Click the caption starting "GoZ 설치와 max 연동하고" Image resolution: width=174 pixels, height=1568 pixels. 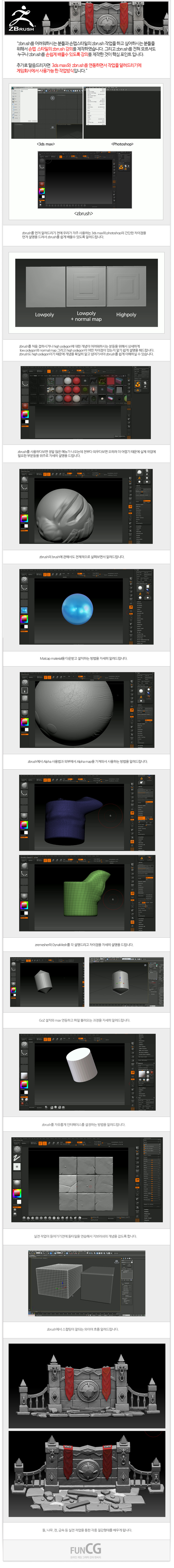(84, 1020)
